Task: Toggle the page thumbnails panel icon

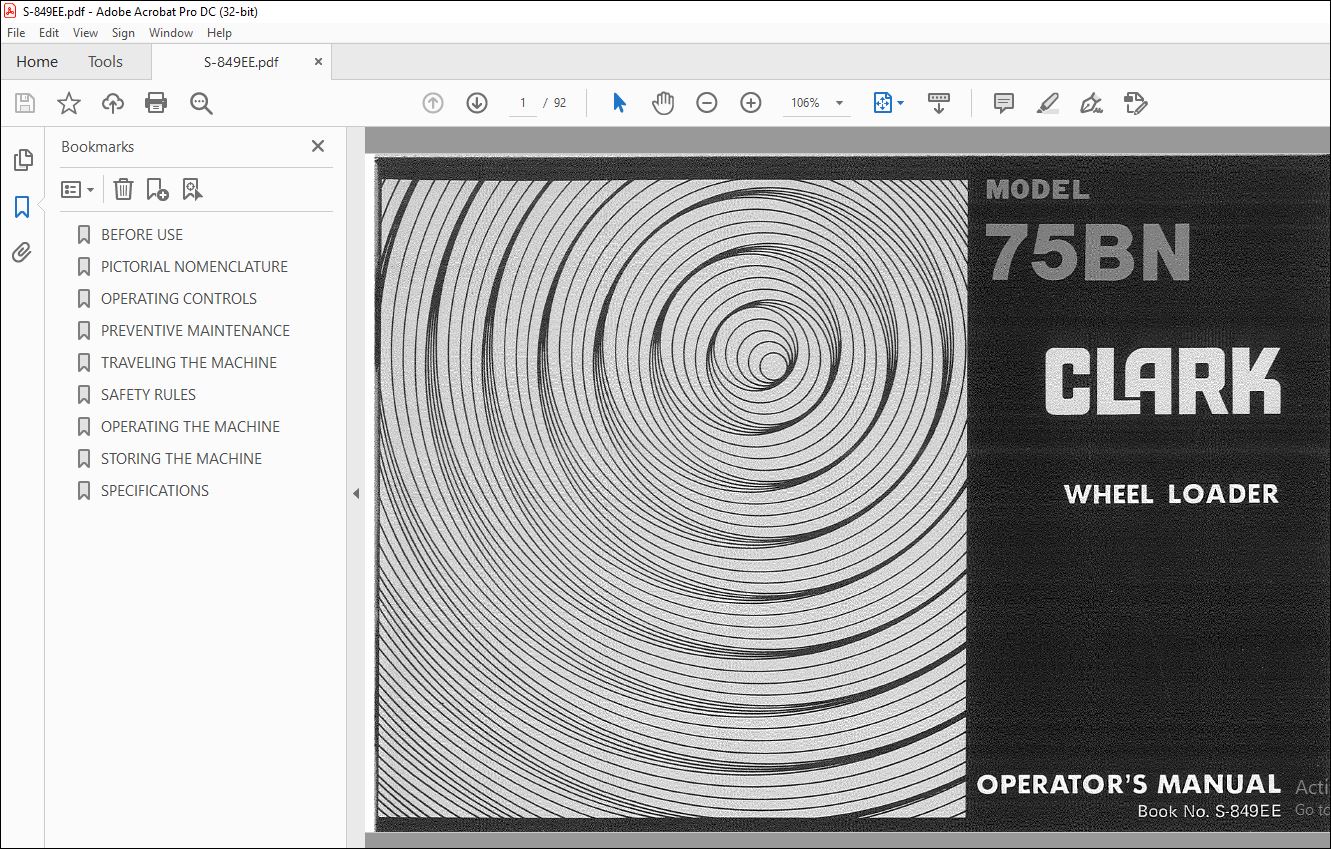Action: (22, 160)
